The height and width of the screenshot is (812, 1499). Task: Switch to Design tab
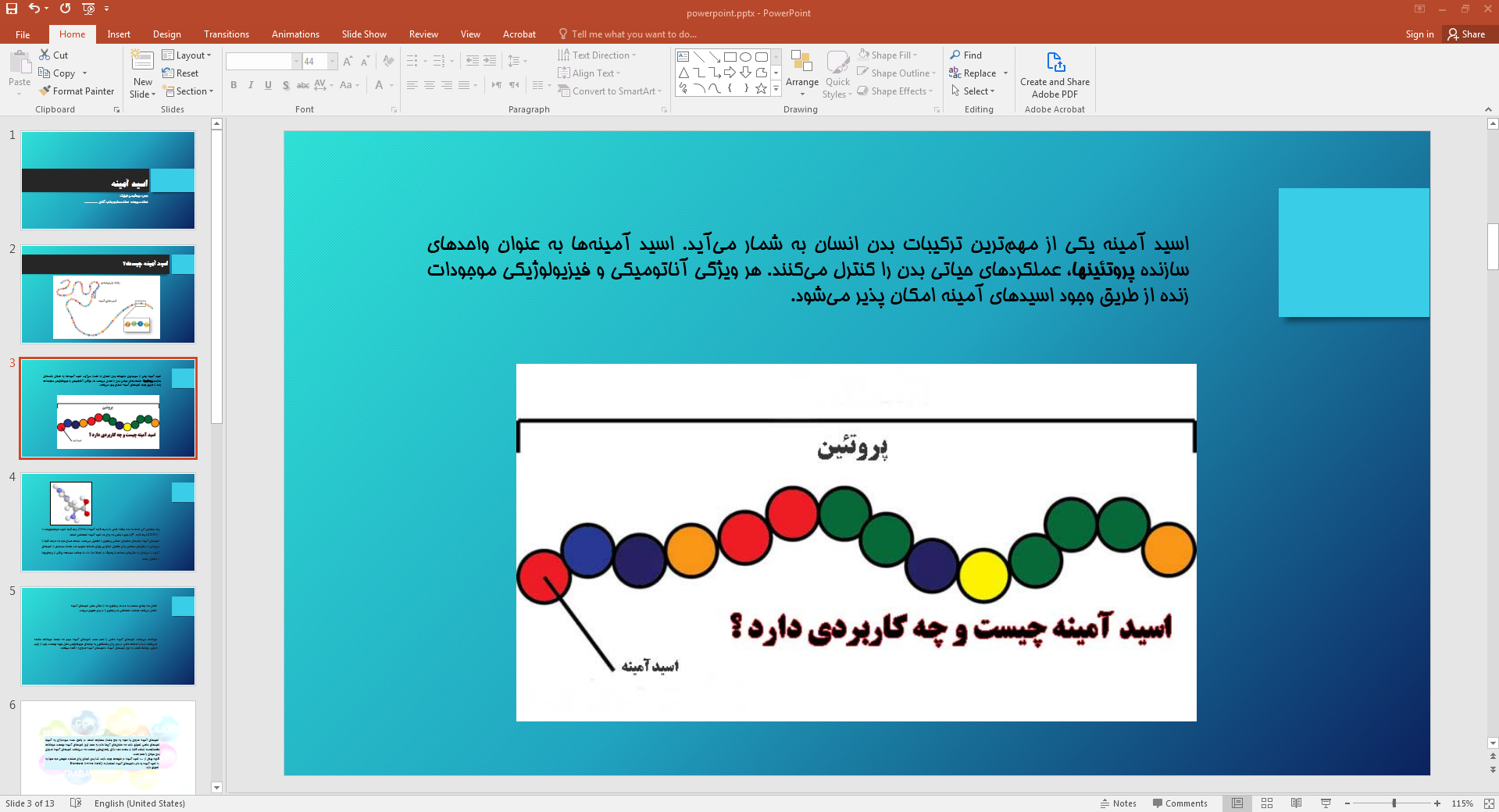(x=166, y=34)
